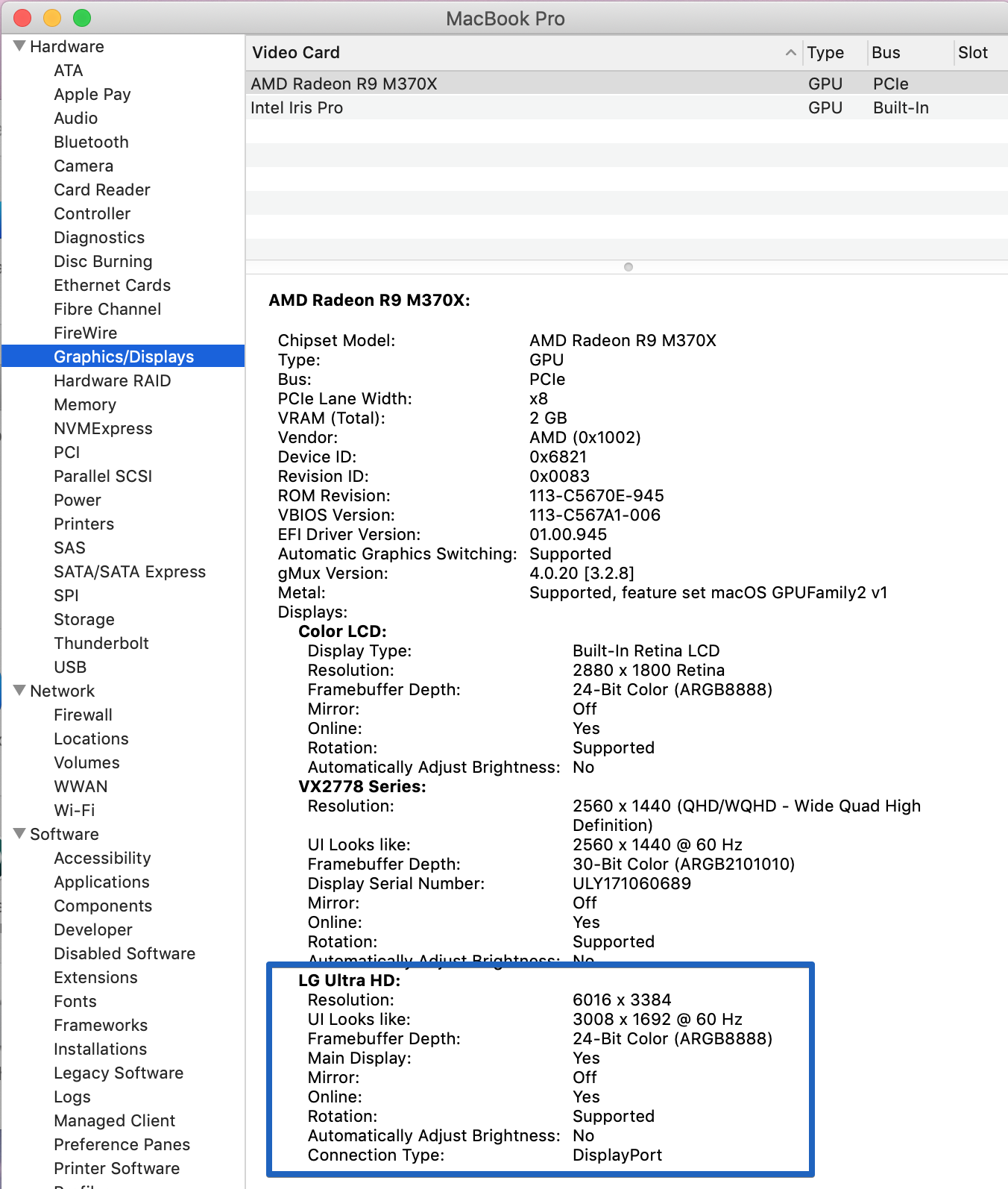Select Developer in the sidebar
Screen dimensions: 1008x1189
[93, 929]
